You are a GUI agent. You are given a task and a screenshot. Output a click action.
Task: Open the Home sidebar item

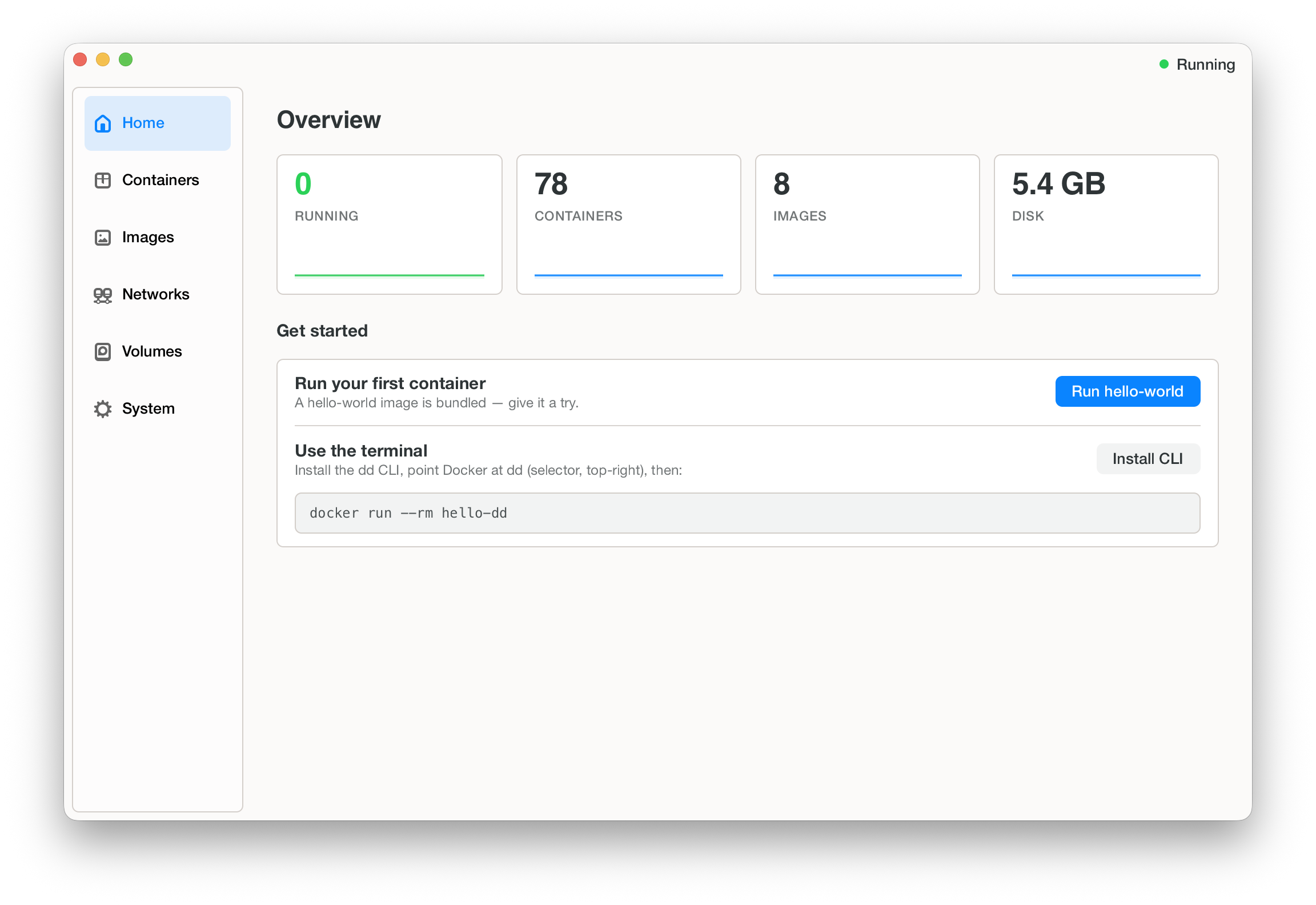158,123
